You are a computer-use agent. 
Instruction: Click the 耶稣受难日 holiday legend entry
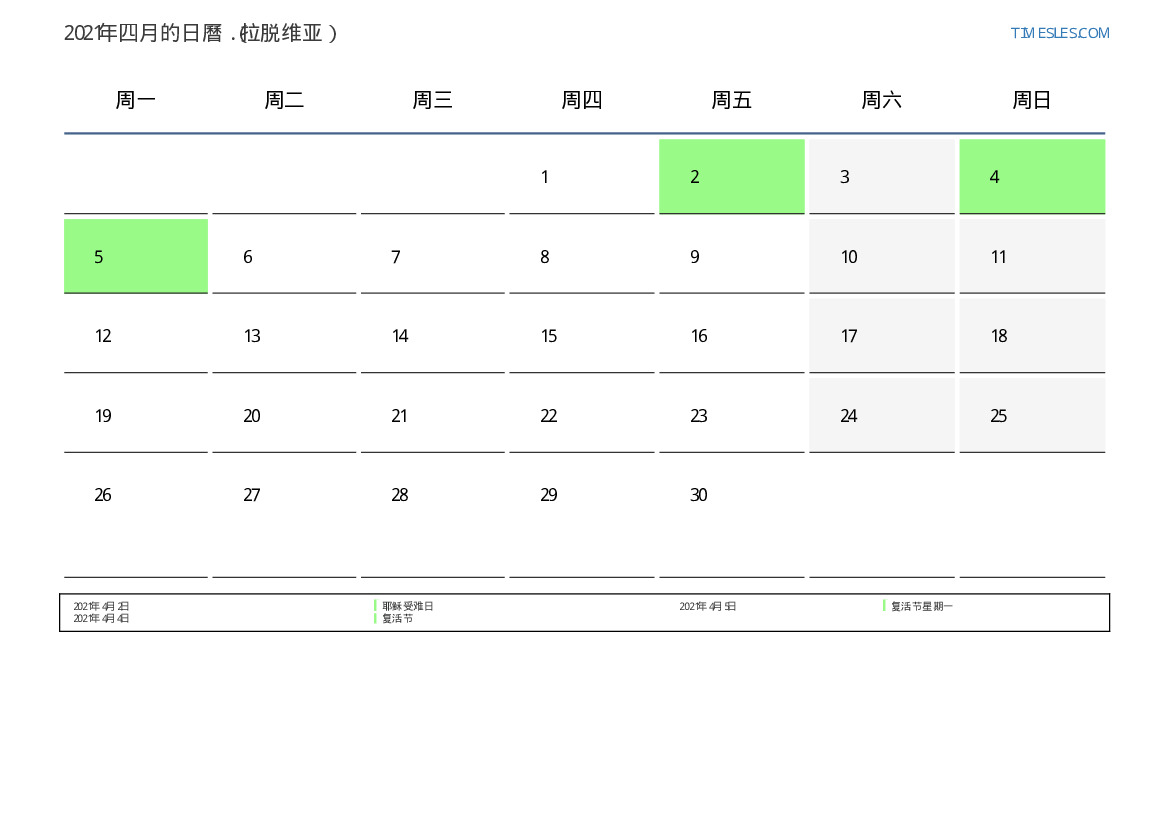pos(408,606)
